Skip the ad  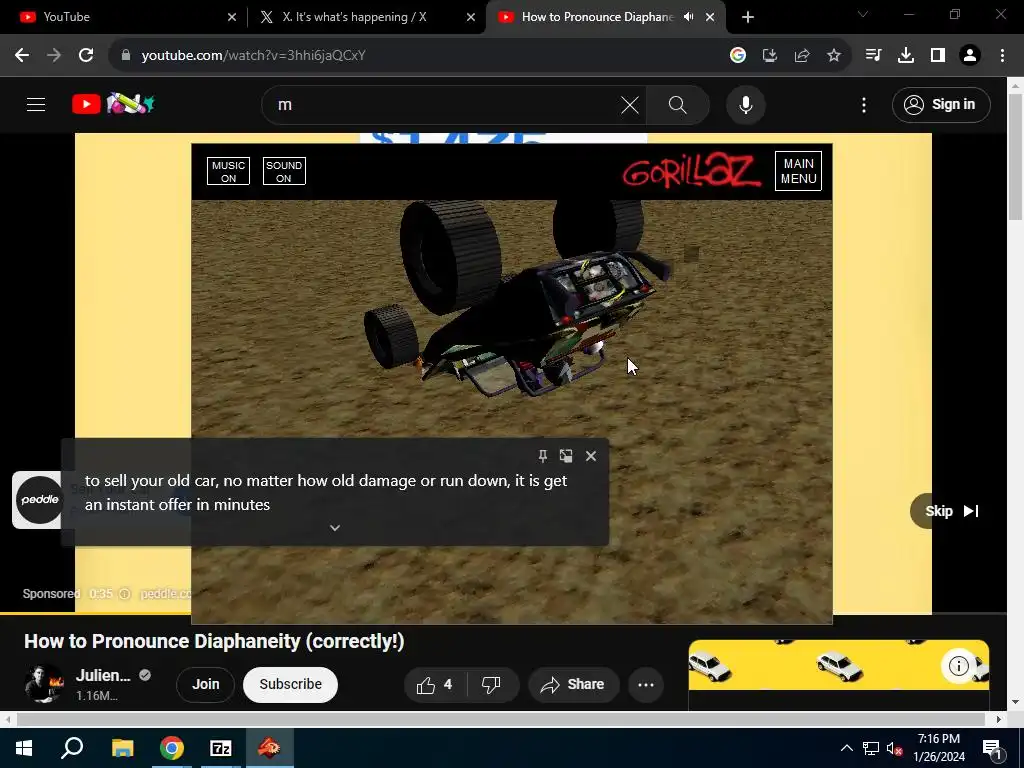952,511
